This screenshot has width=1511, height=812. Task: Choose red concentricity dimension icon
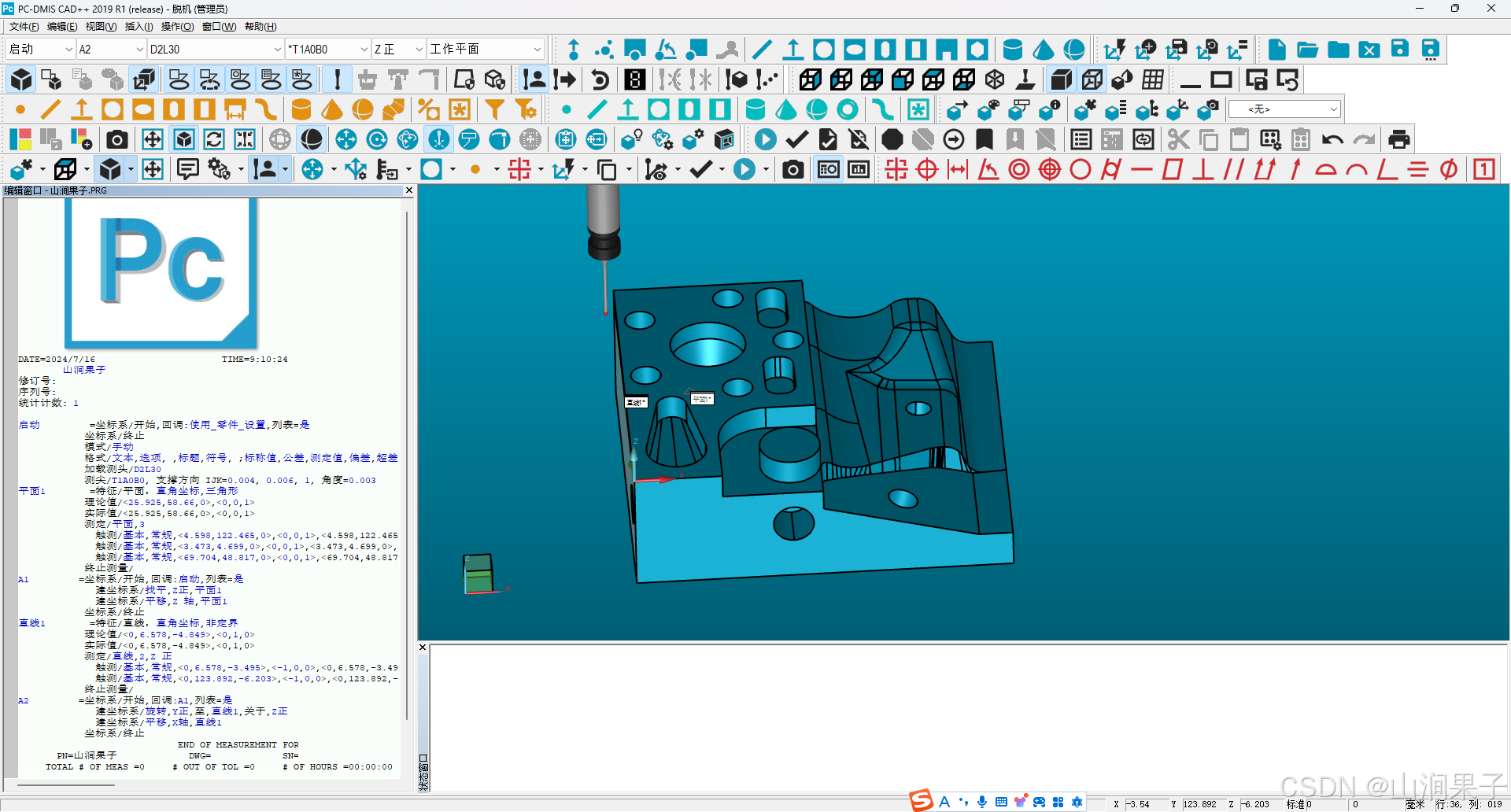1019,169
